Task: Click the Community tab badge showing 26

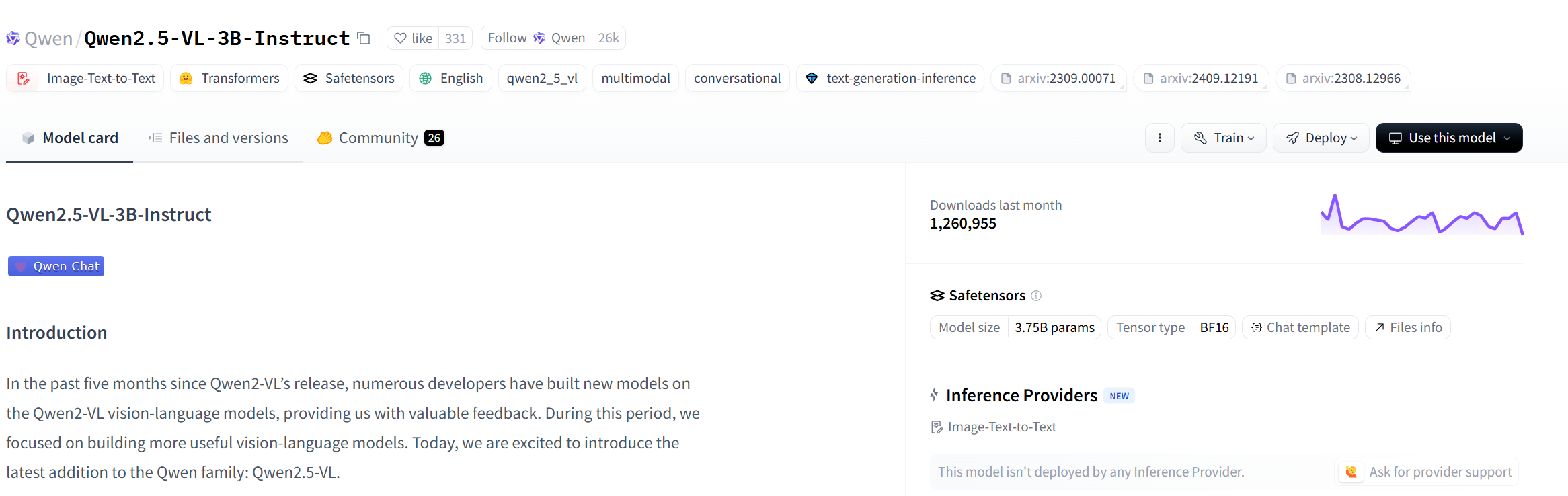Action: (x=434, y=138)
